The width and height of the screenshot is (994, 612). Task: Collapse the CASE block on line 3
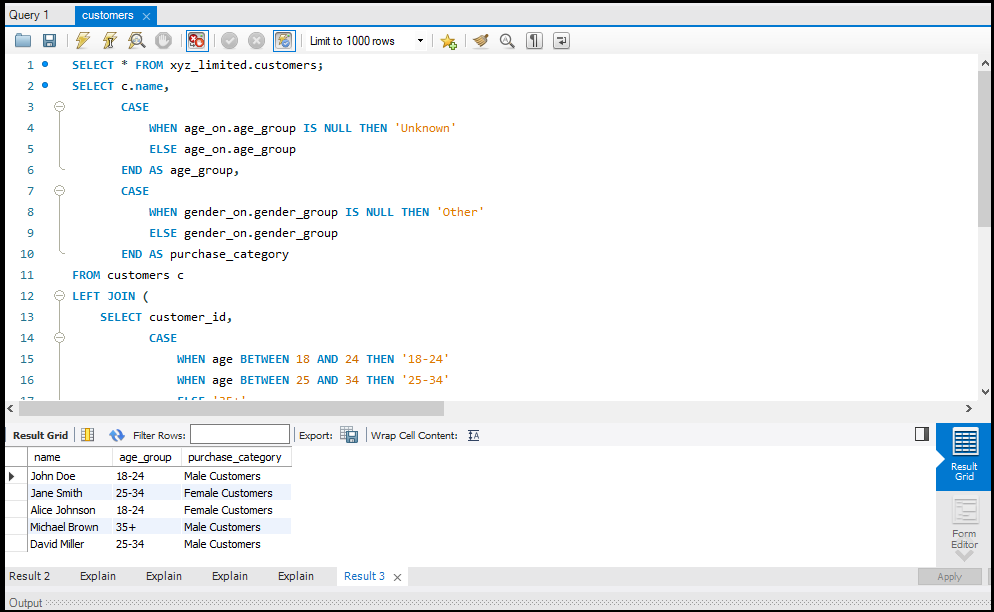pyautogui.click(x=59, y=107)
